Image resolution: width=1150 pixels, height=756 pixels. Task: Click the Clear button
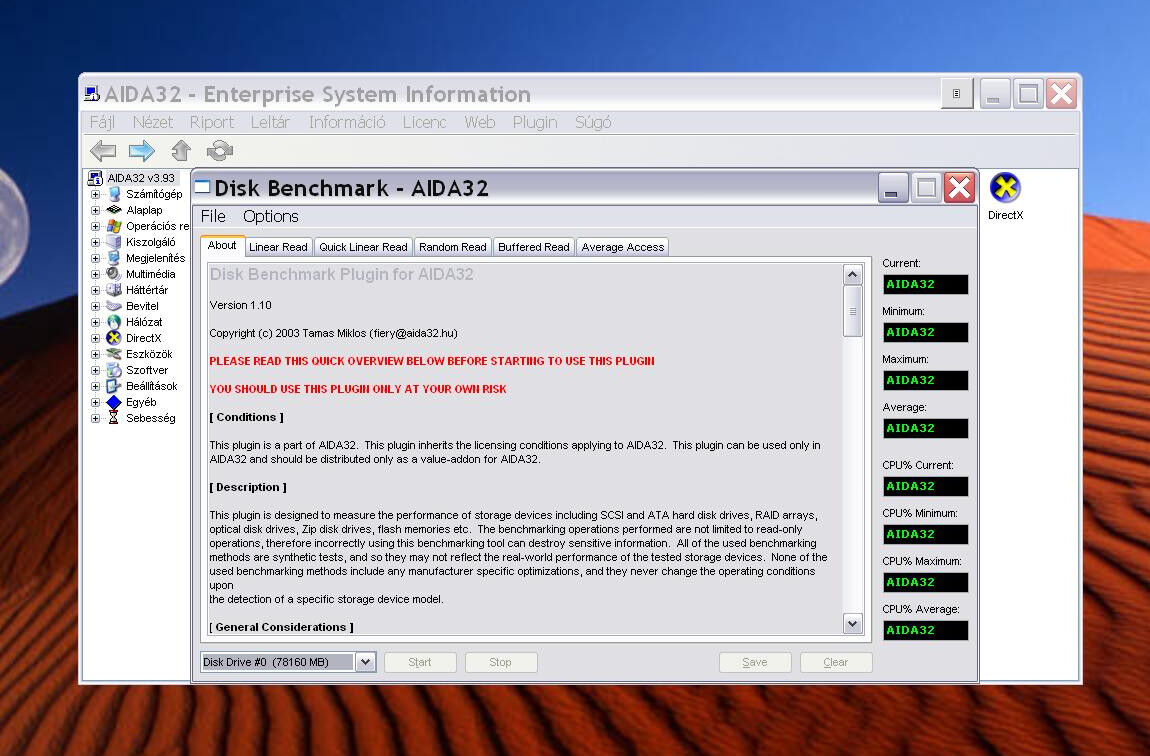coord(835,662)
